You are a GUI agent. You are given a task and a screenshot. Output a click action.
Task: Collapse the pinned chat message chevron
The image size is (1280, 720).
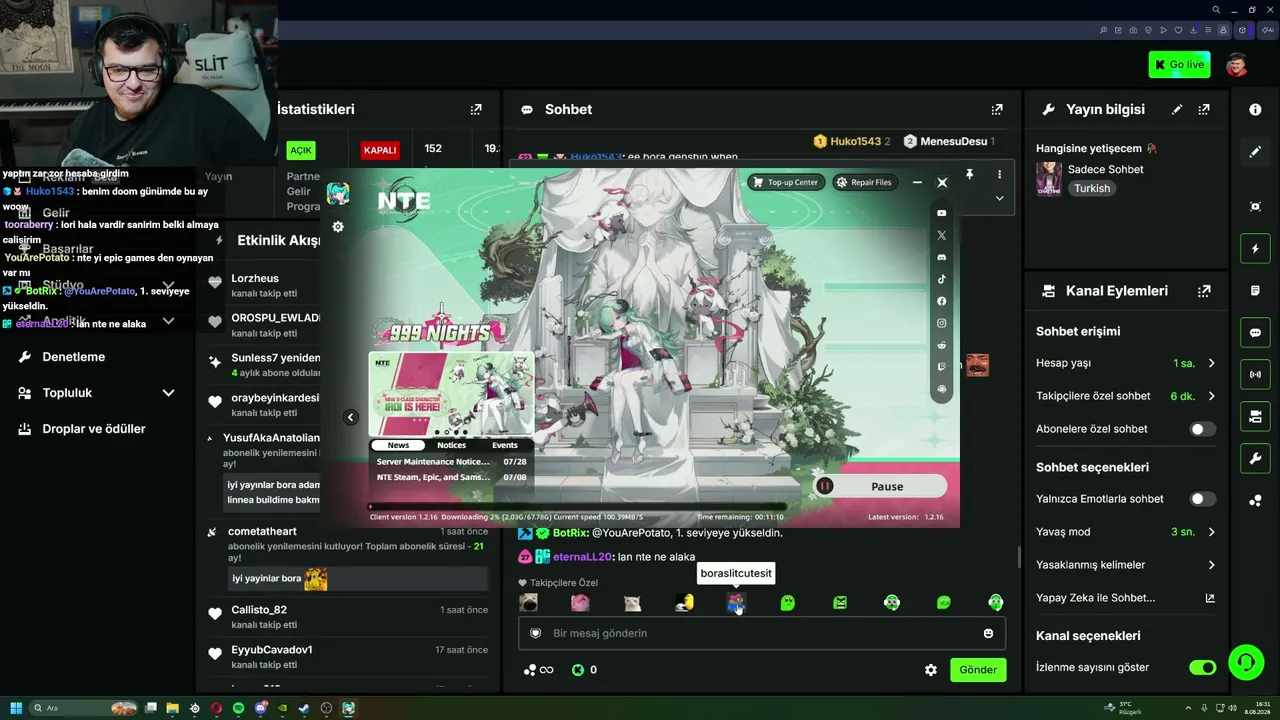999,198
